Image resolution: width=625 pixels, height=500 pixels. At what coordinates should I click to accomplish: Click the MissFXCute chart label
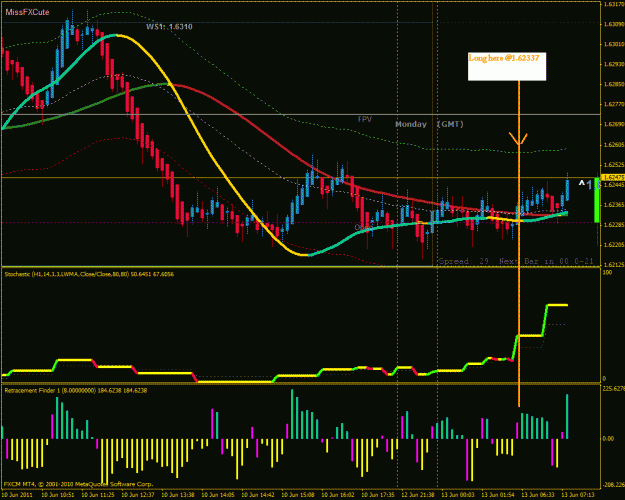point(27,12)
